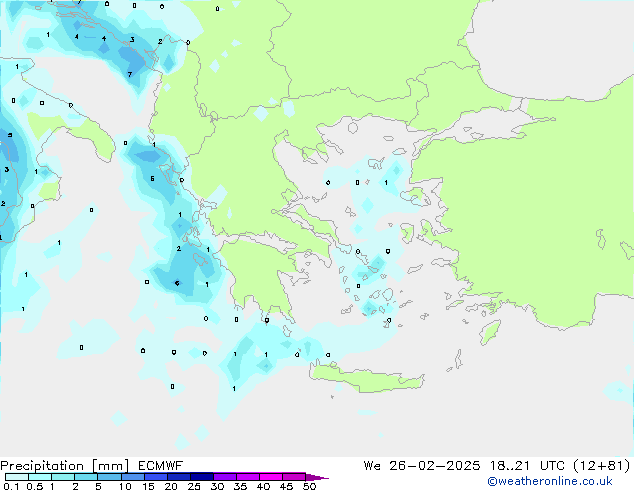Click the '0.1' legend scale label

11,486
